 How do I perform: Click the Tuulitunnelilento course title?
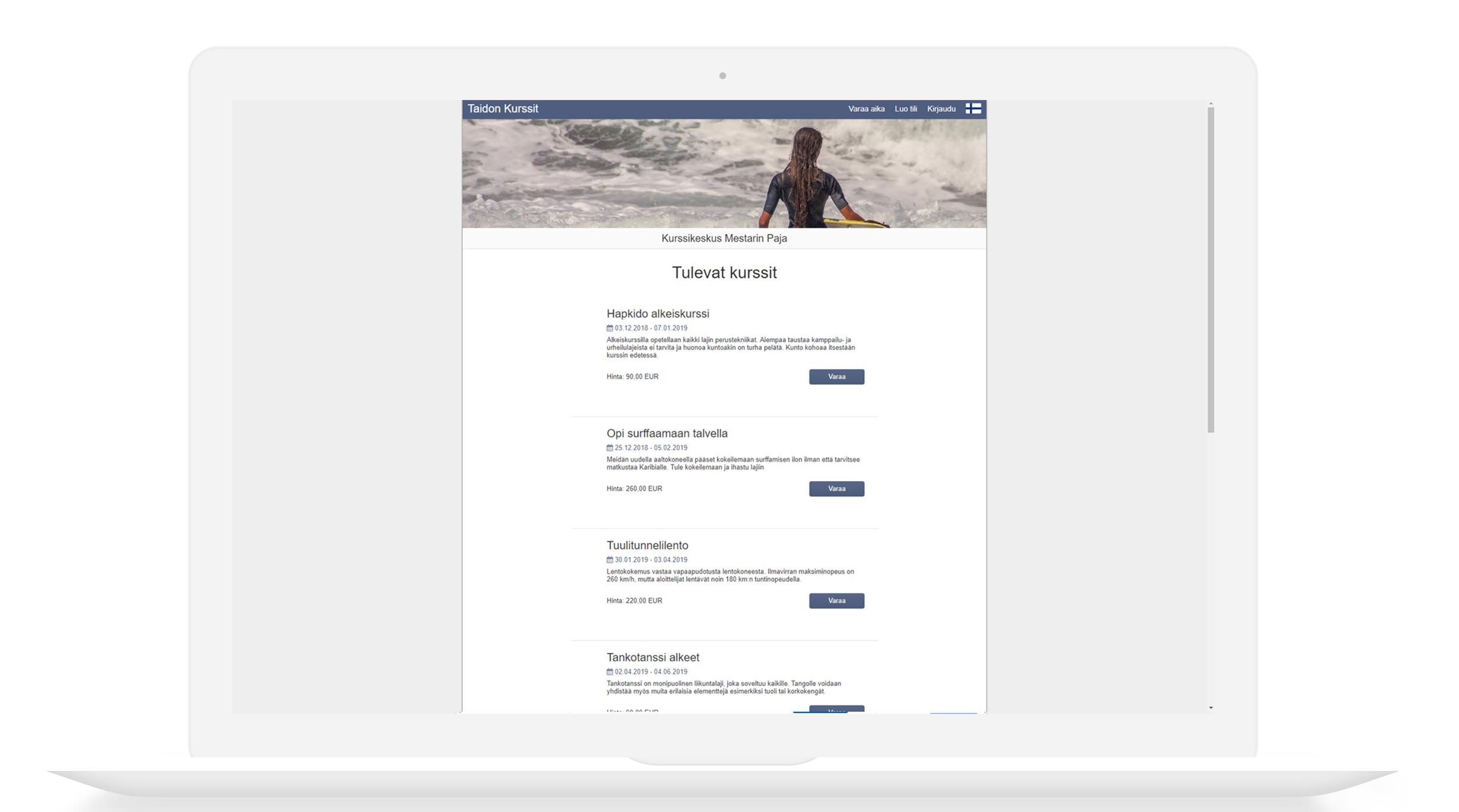click(647, 545)
